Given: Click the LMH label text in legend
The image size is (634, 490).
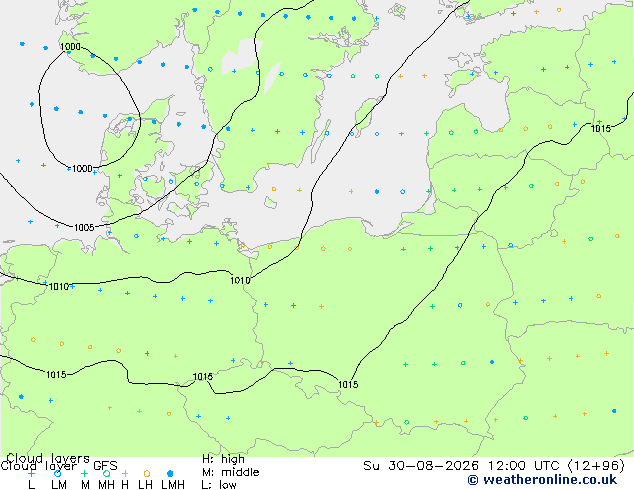Looking at the screenshot, I should coord(173,485).
